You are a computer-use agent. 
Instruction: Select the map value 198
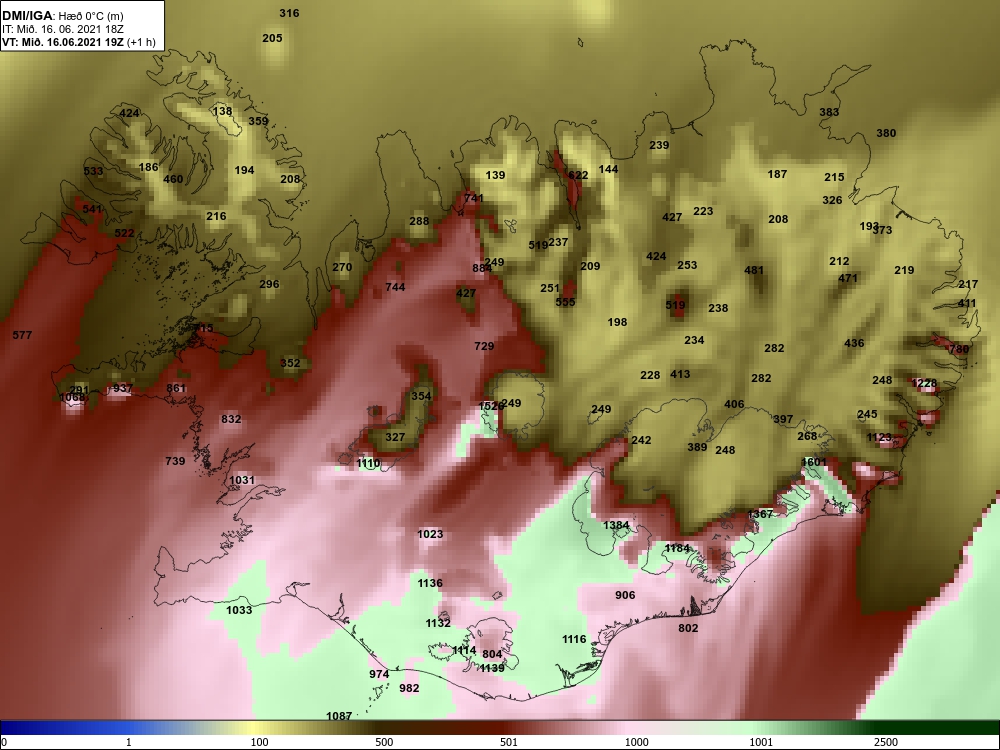617,323
